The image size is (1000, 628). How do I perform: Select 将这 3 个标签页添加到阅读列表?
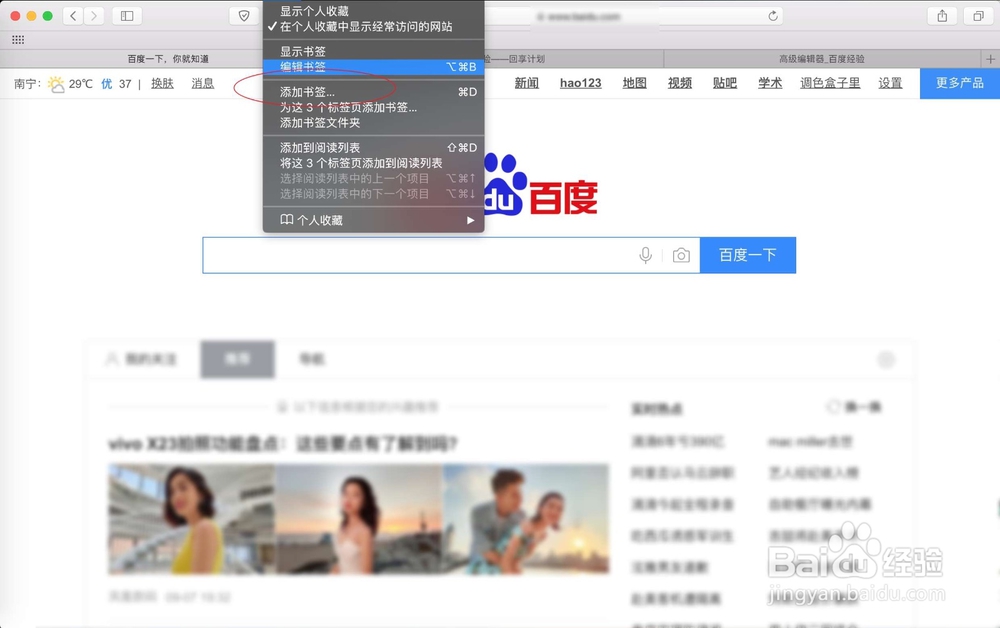pos(374,163)
